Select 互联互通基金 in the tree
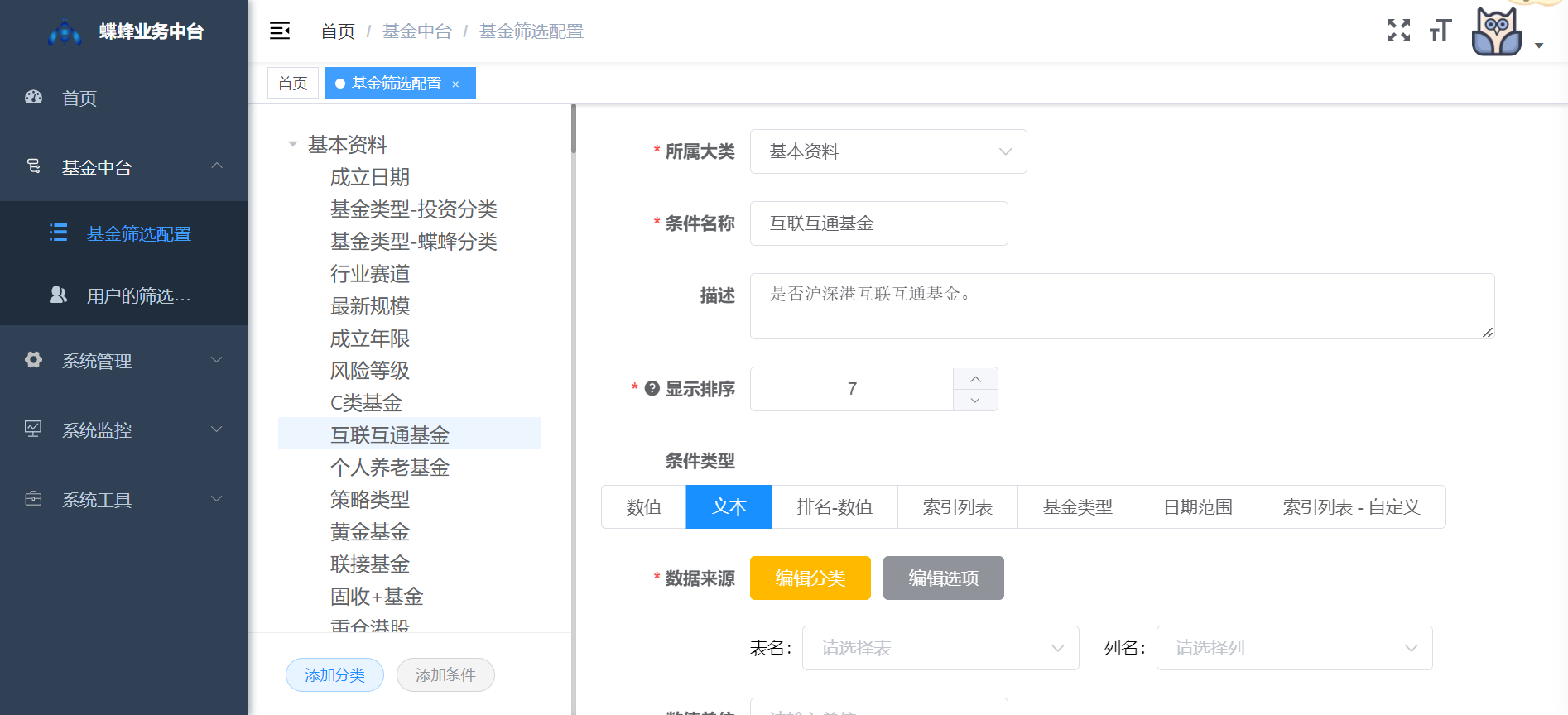Screen dimensions: 1568x715 pos(410,434)
